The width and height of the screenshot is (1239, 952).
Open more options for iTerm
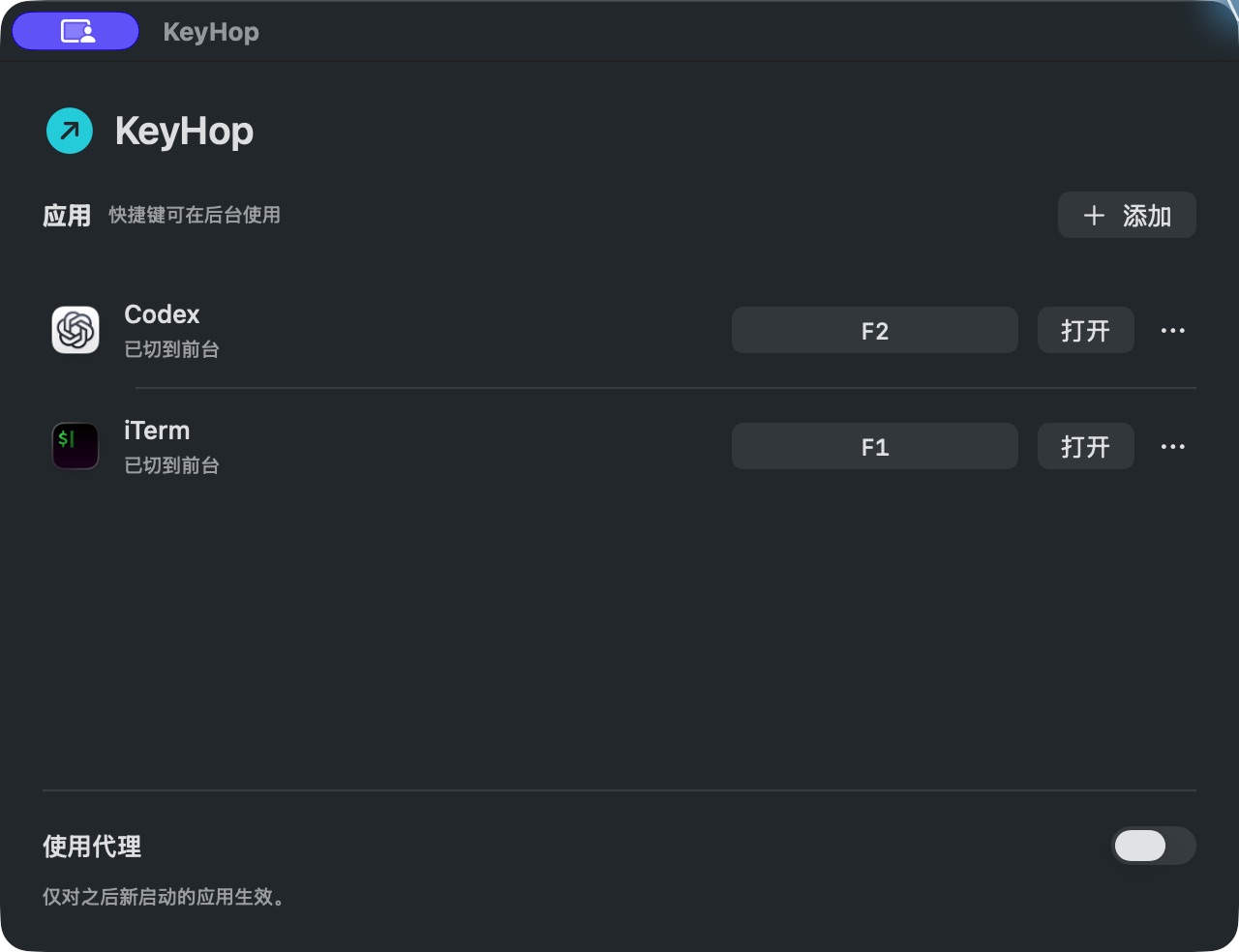[1172, 446]
